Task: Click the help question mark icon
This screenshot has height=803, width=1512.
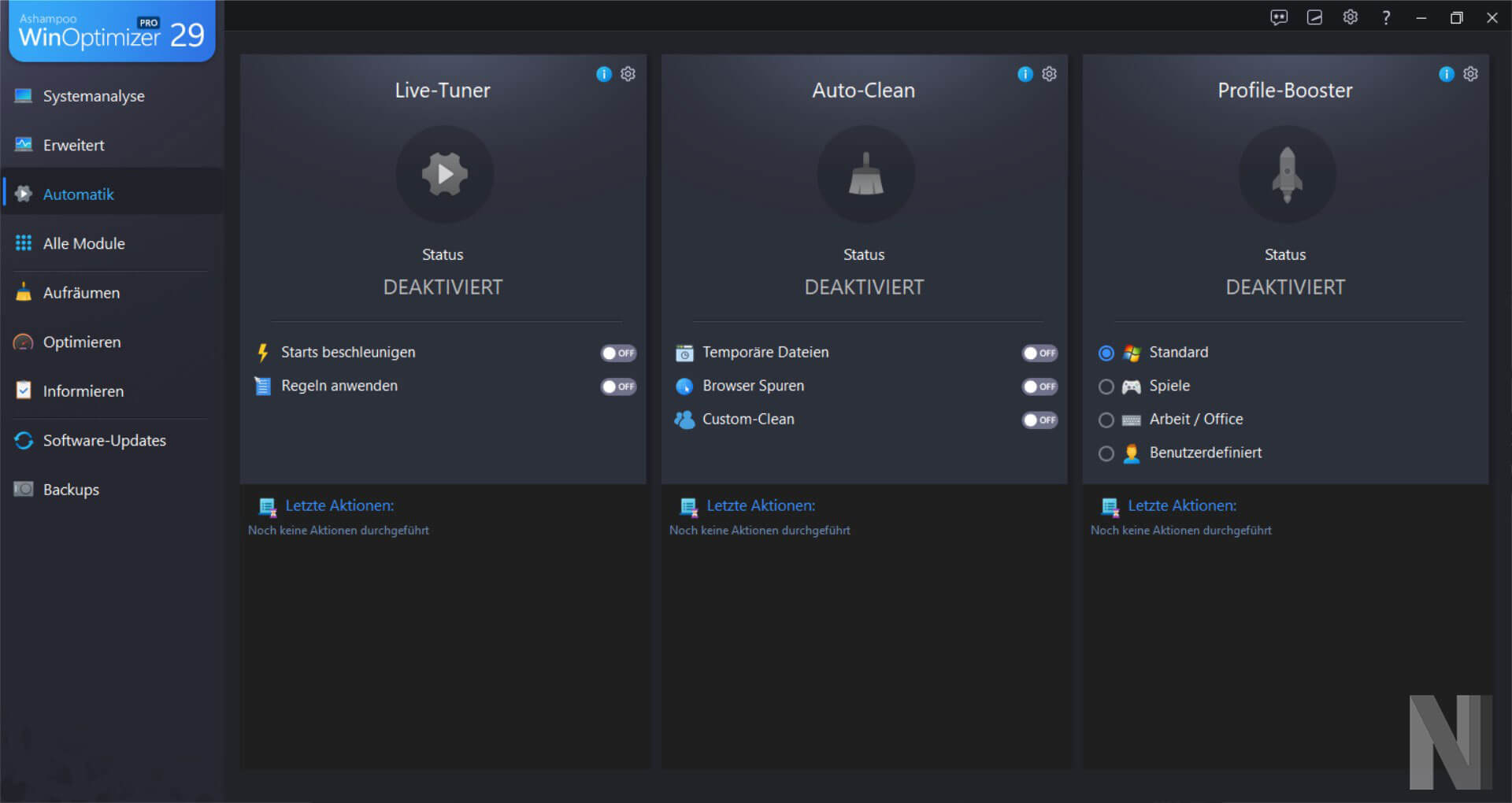Action: click(1386, 17)
